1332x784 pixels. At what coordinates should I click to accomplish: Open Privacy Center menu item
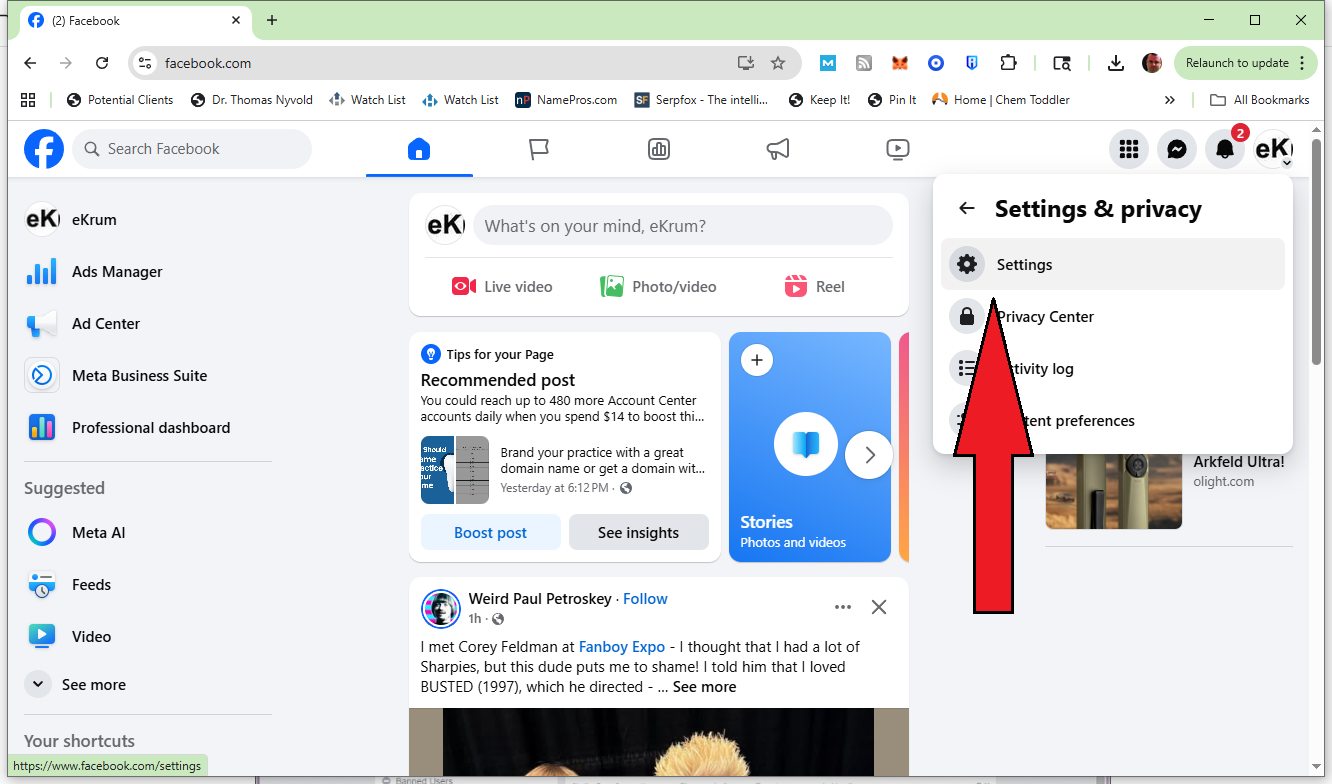point(1046,316)
